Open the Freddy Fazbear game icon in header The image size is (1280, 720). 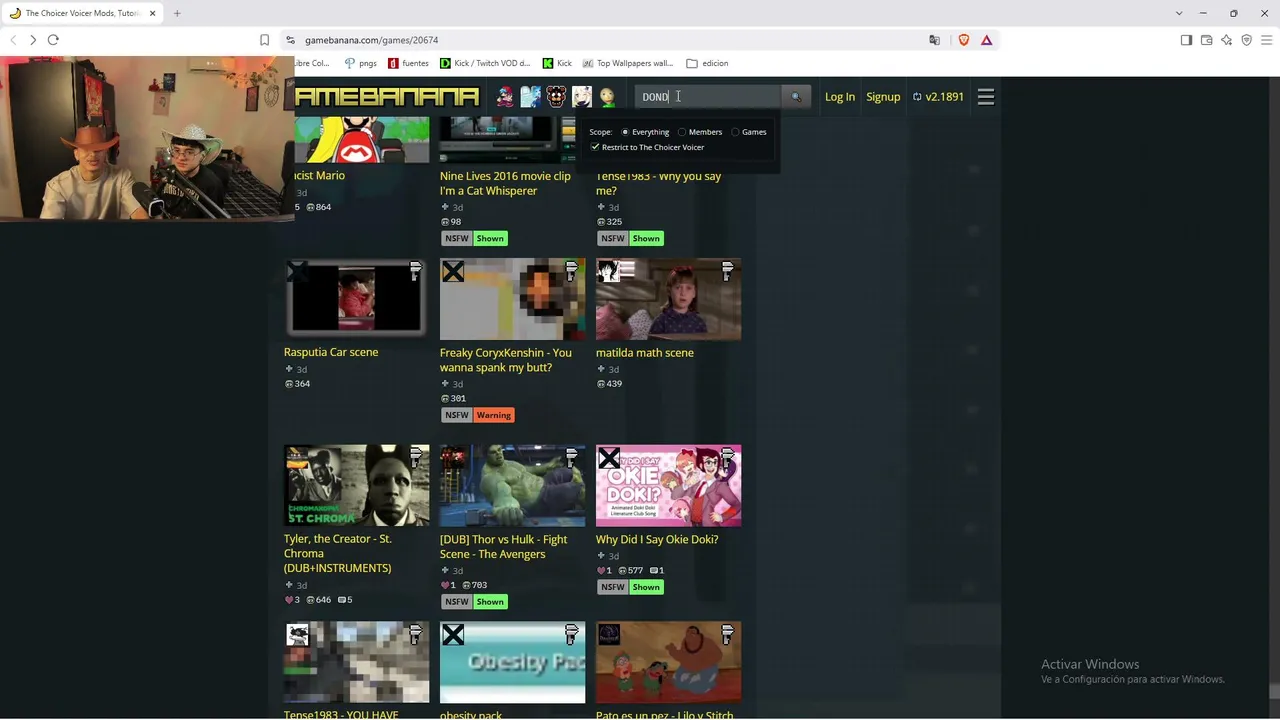click(x=556, y=97)
